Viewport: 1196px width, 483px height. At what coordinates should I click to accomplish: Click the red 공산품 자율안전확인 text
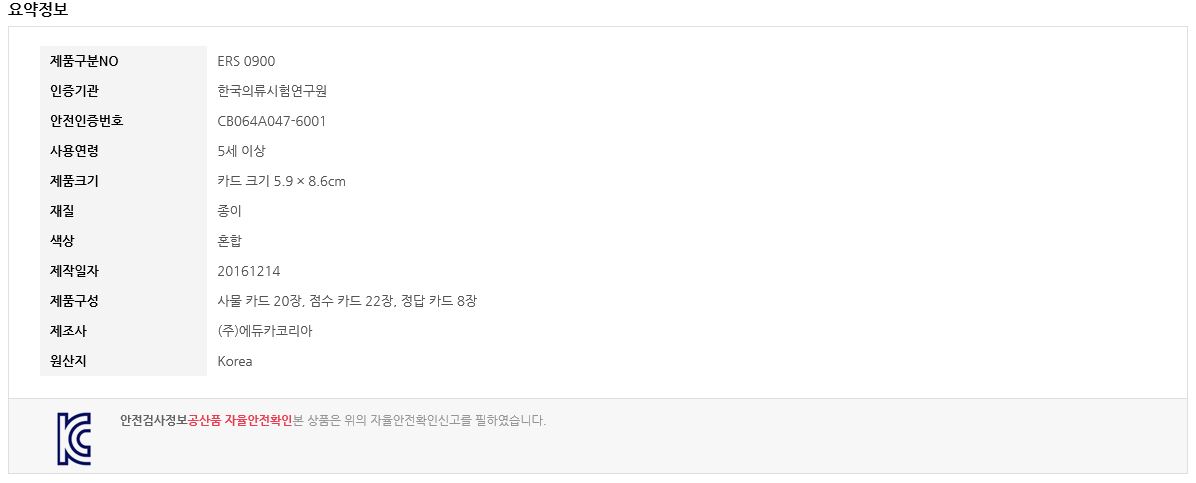click(240, 420)
